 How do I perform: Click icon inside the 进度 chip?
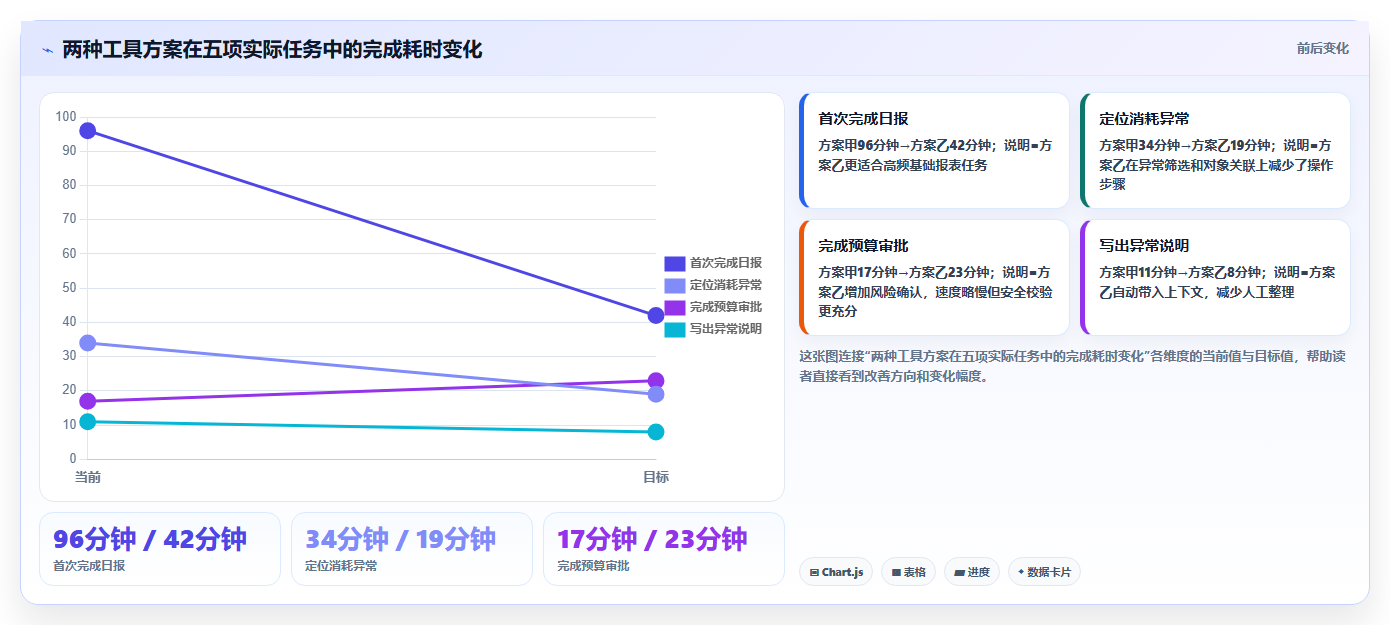point(959,573)
